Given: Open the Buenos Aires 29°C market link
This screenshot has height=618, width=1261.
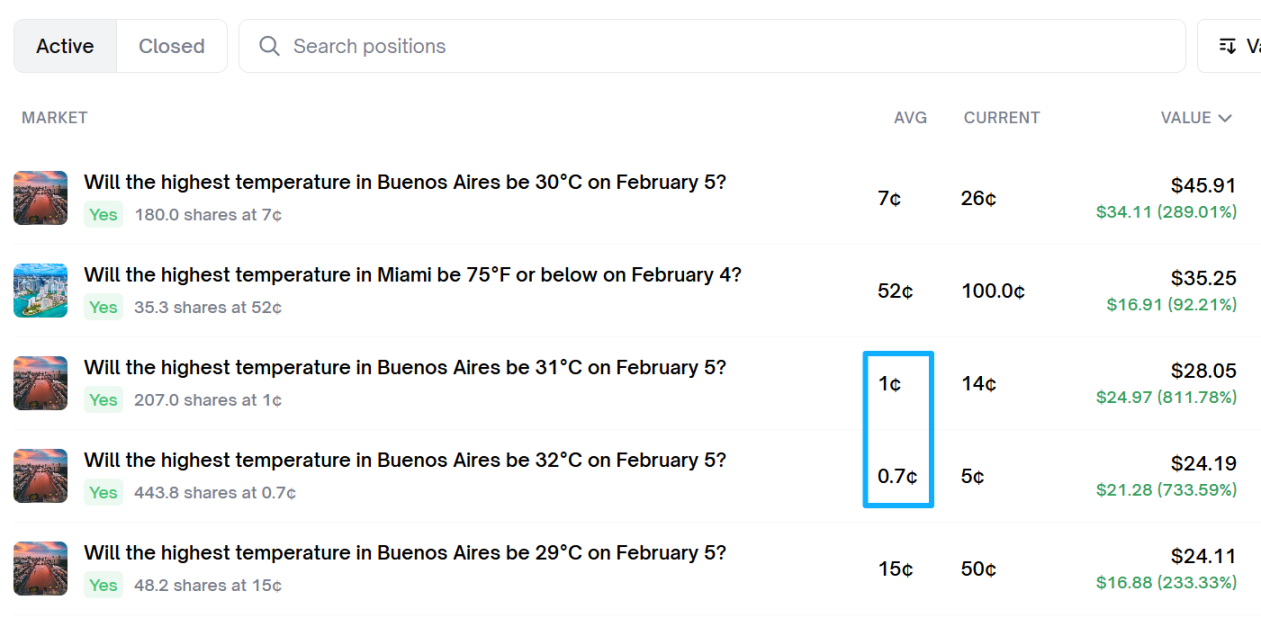Looking at the screenshot, I should [x=404, y=552].
